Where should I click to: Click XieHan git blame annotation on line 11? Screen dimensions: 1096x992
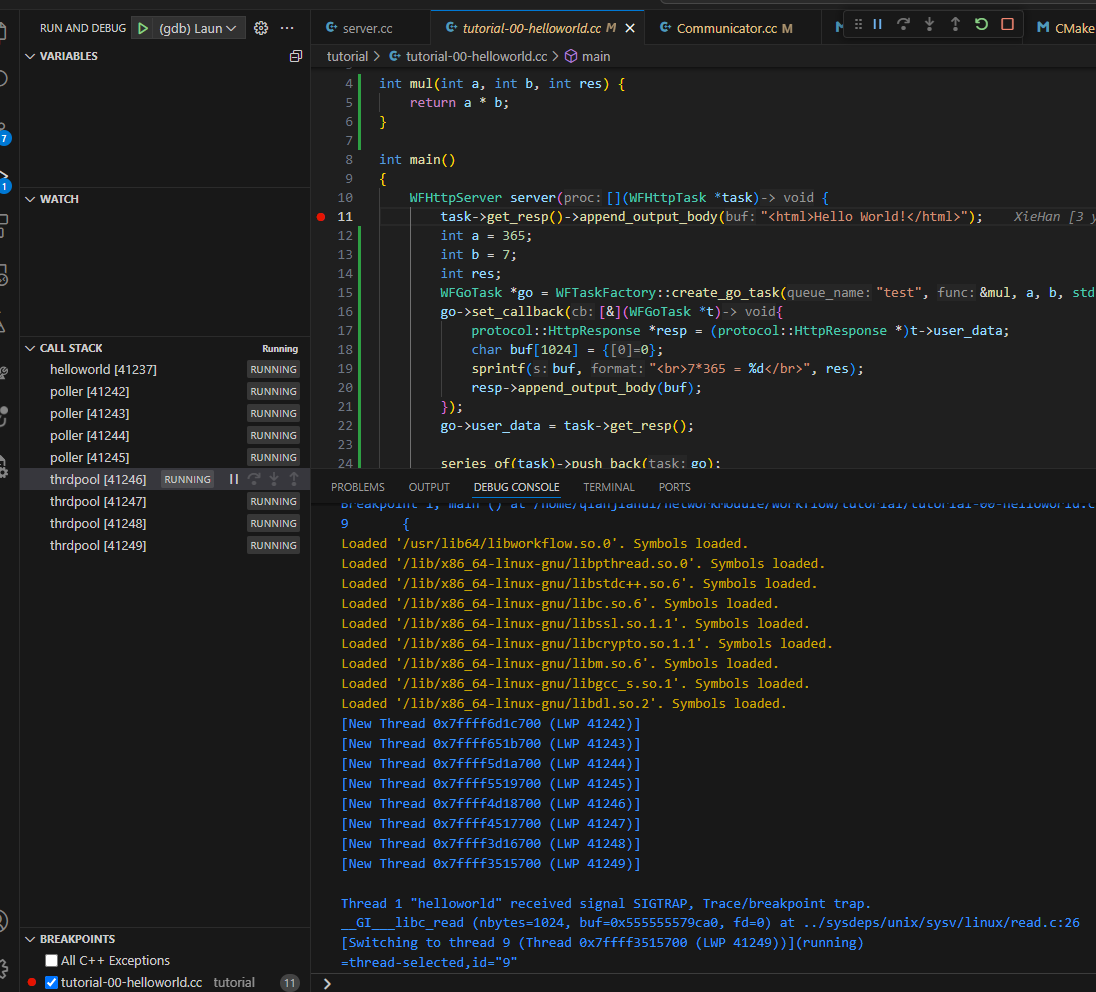[x=1054, y=217]
